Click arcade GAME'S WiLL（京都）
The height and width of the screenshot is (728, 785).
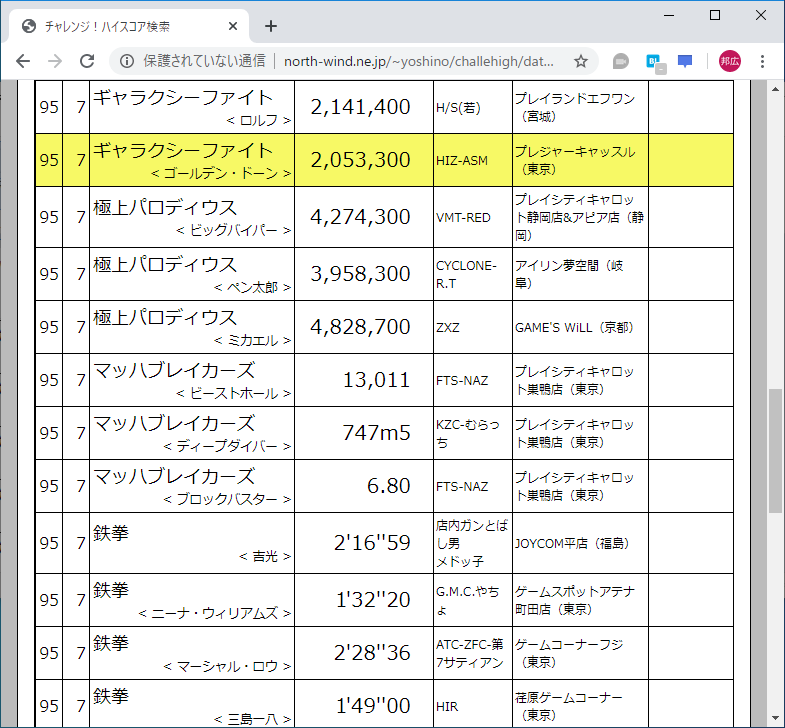tap(574, 327)
